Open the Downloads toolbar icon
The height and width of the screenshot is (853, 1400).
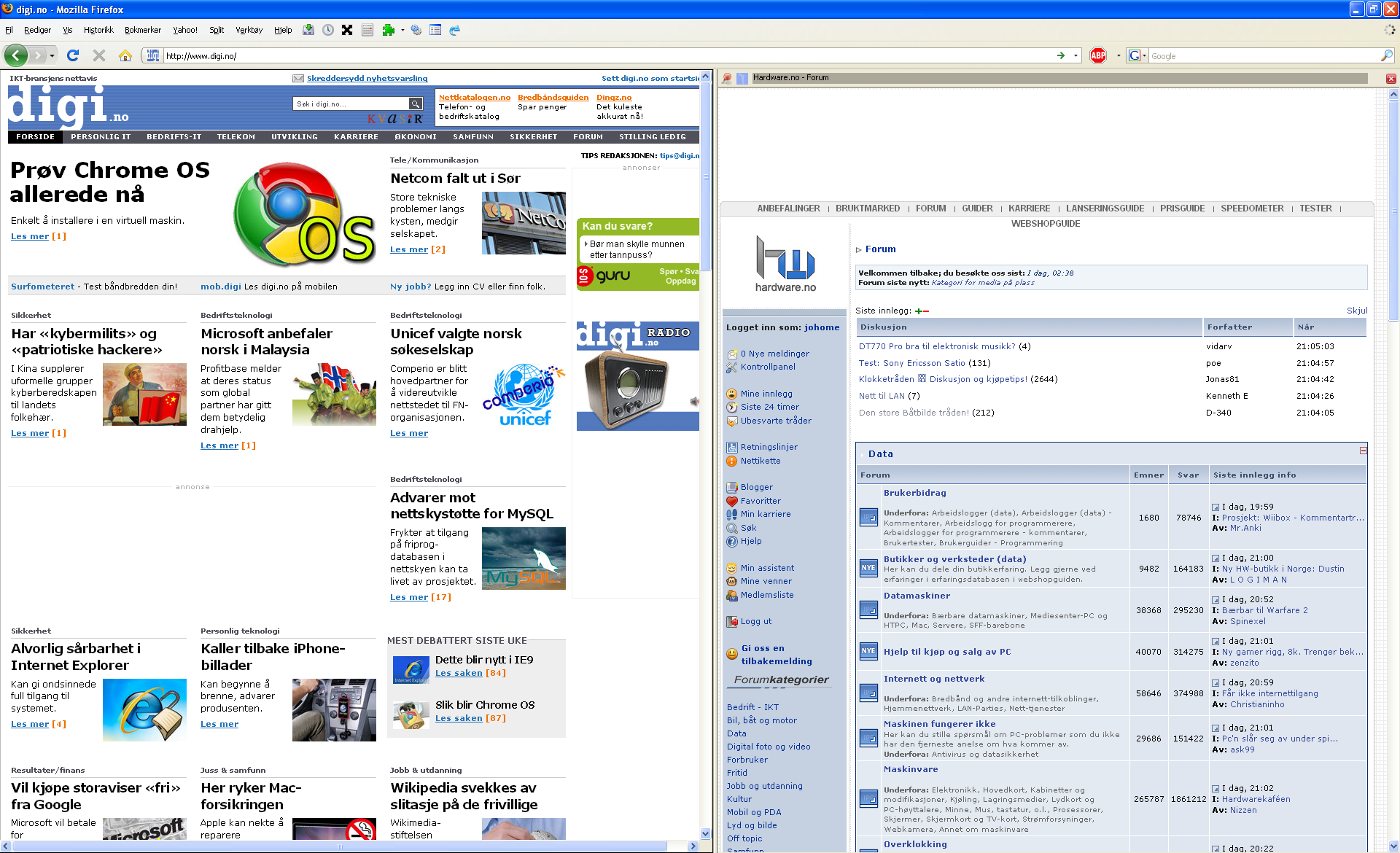pos(308,30)
